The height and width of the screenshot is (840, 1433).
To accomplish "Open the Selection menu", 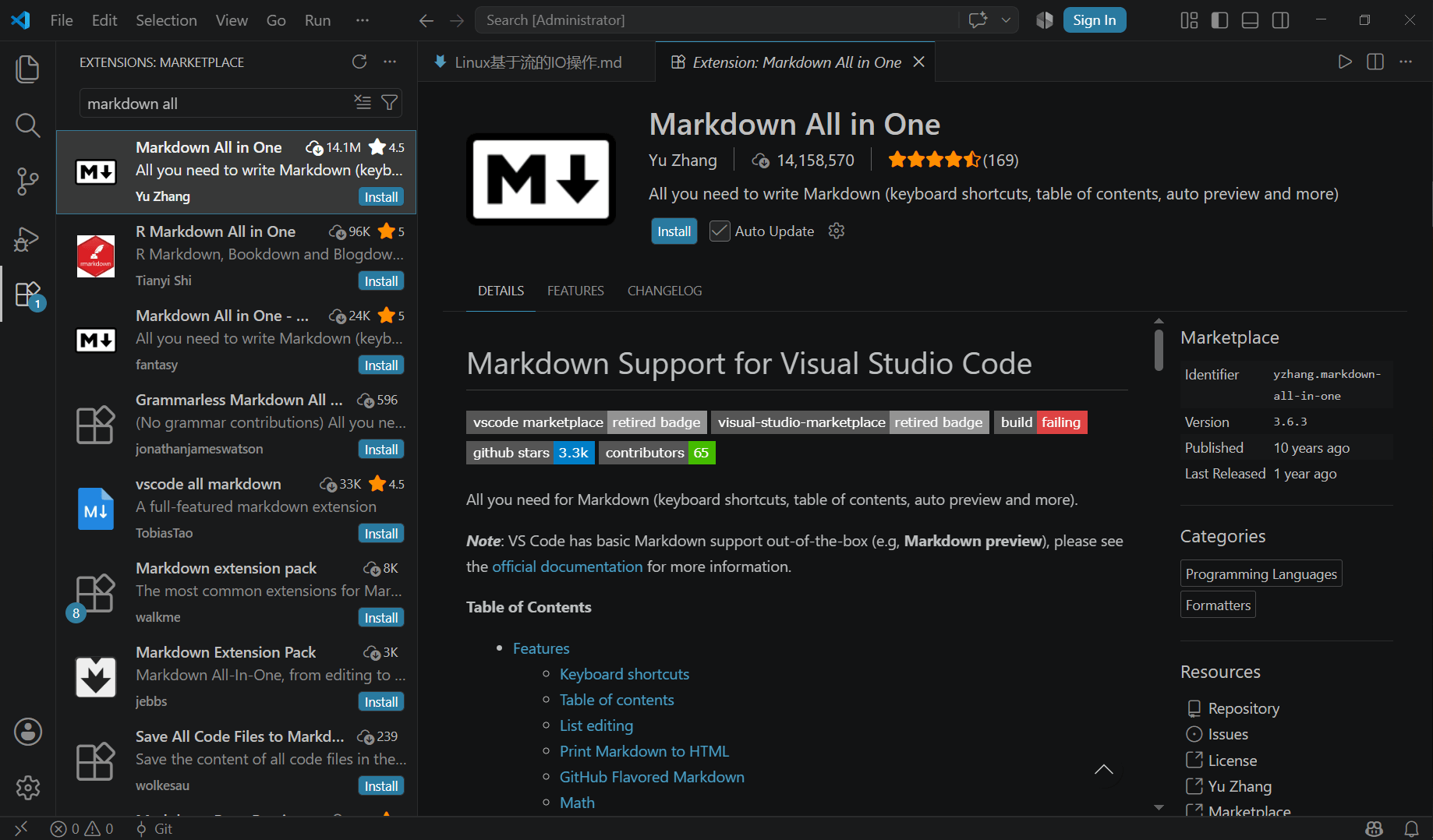I will click(x=166, y=20).
